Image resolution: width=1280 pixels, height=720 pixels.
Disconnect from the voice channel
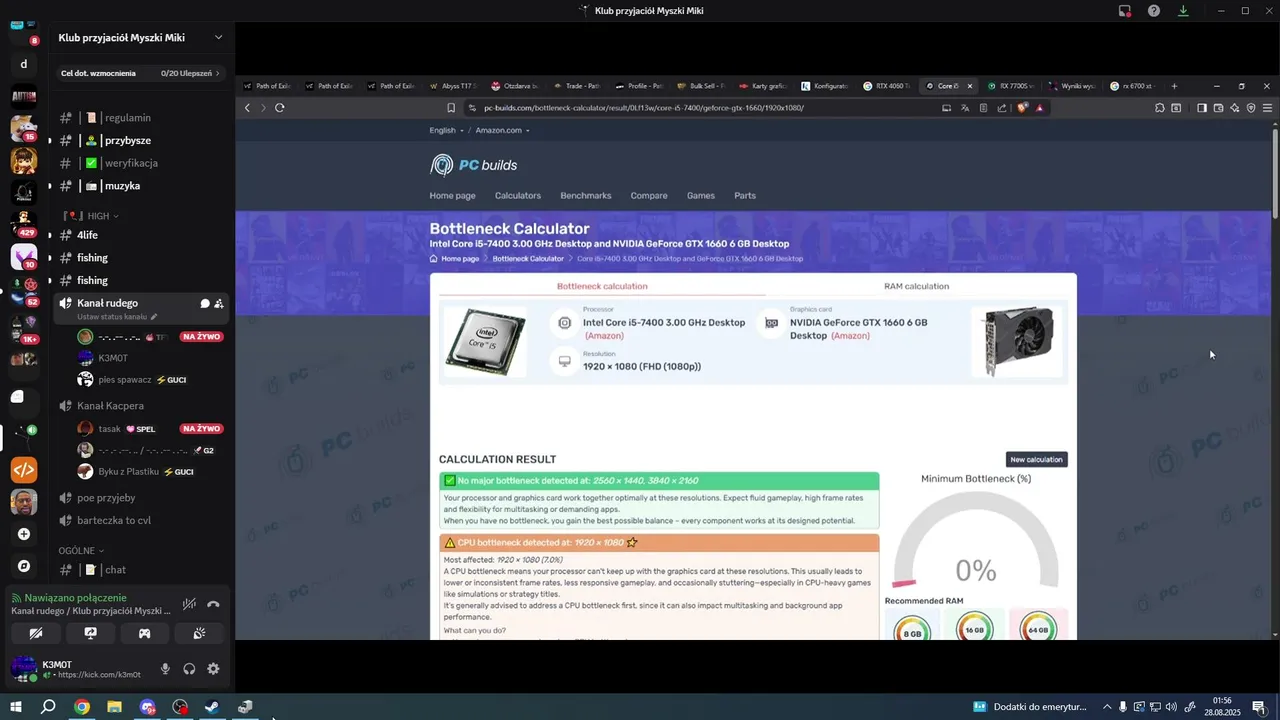click(x=213, y=604)
